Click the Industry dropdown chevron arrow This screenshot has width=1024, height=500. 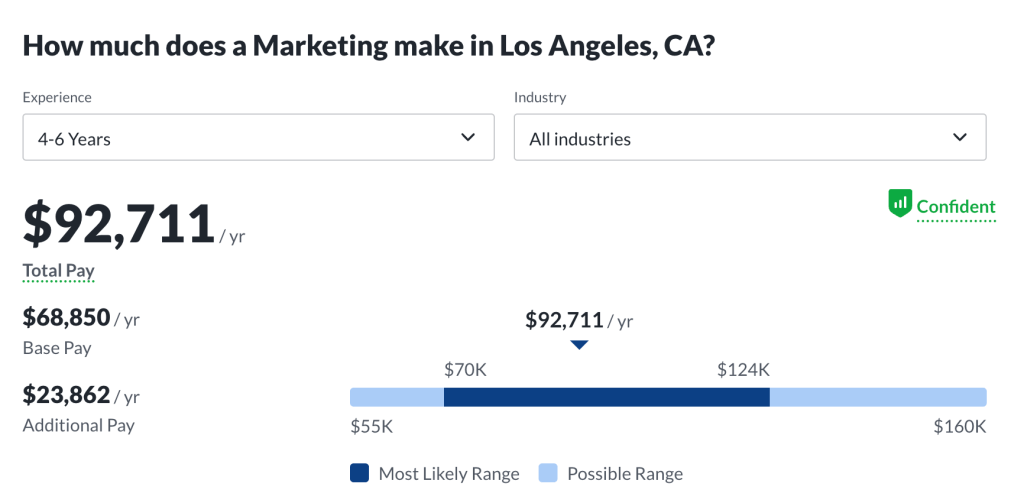(x=960, y=137)
